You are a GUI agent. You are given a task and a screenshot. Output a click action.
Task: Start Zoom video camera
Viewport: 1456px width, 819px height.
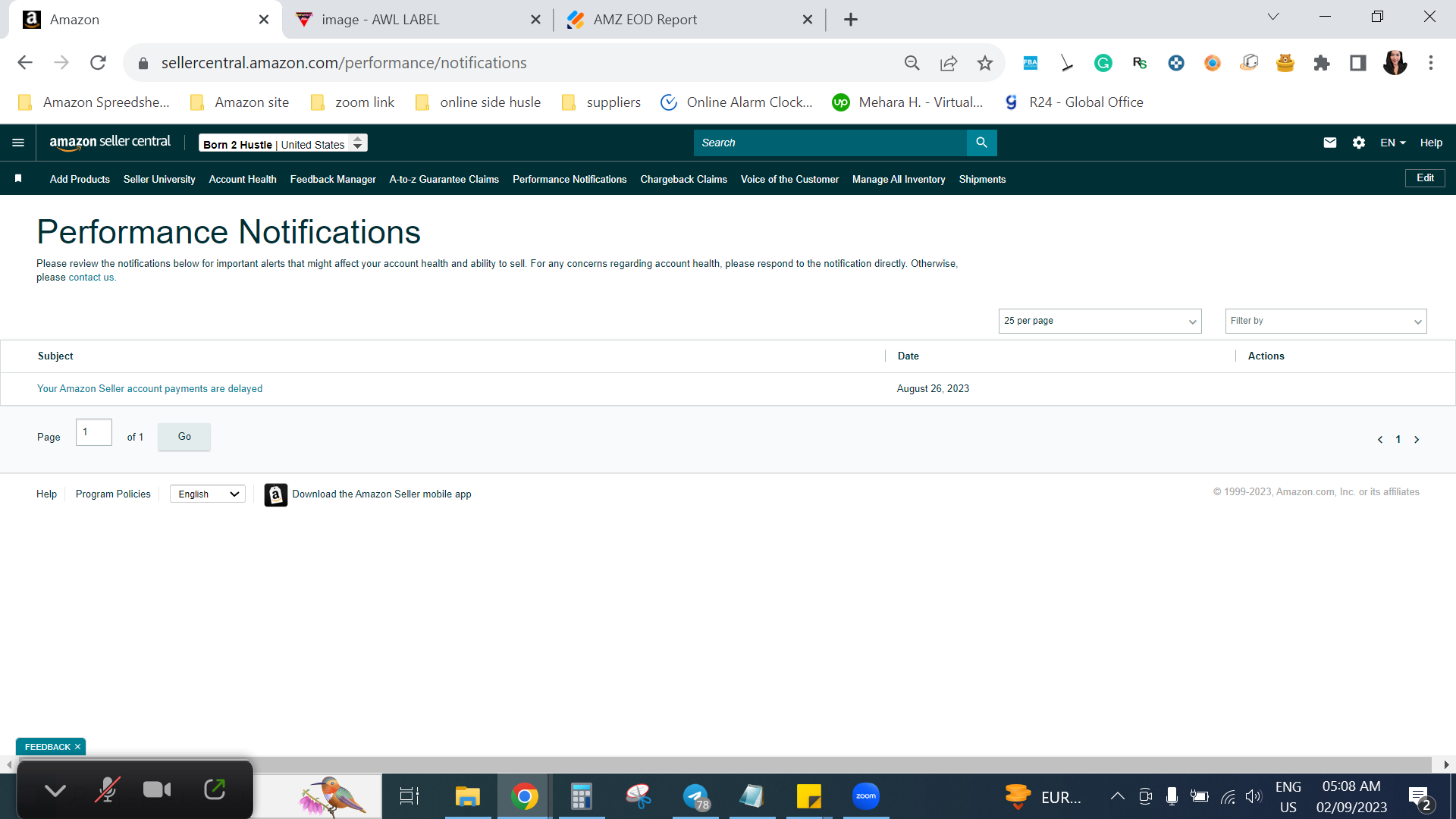point(157,790)
